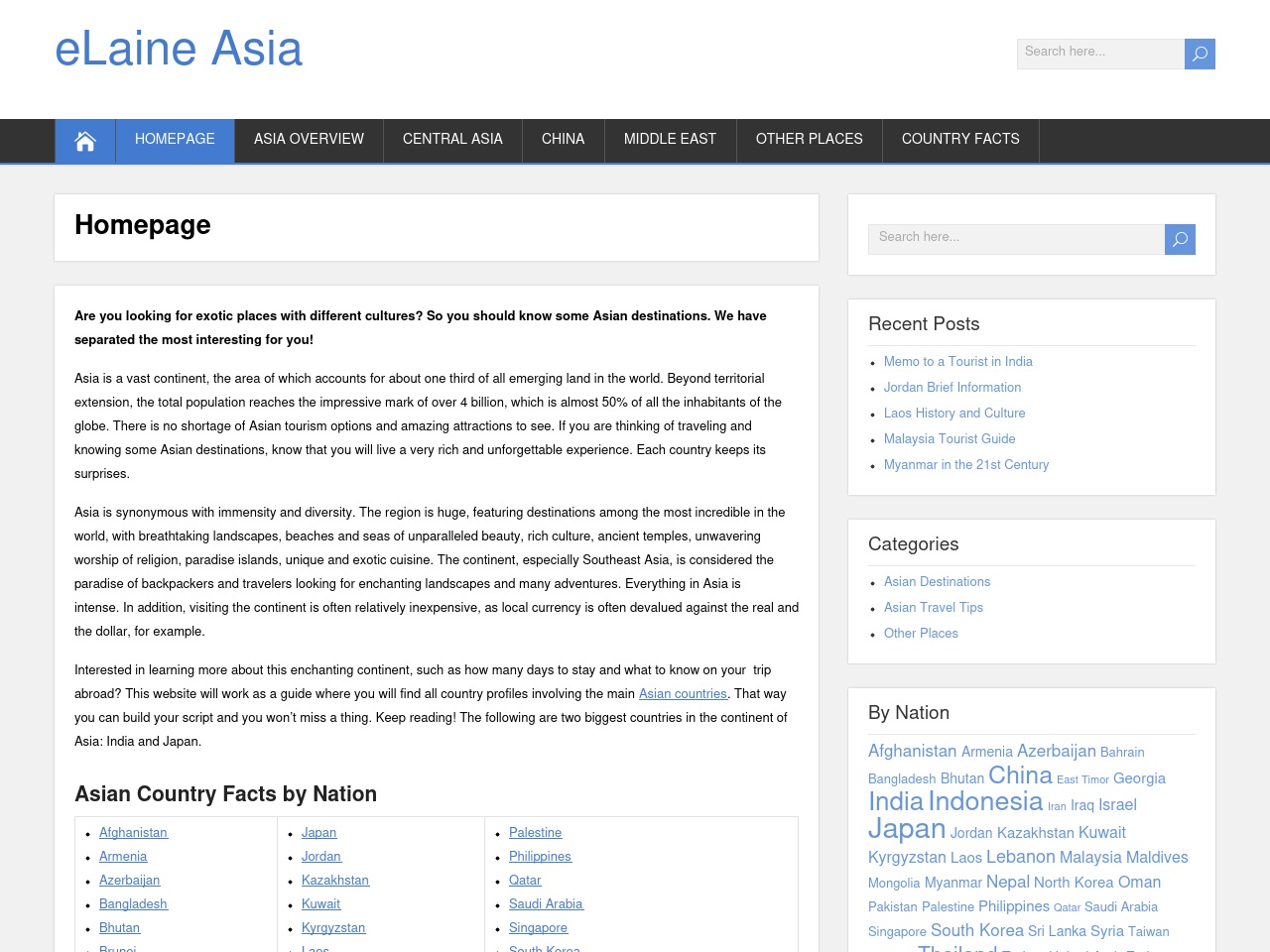Select the Georgia tag under By Nation
Screen dimensions: 1270x952
point(1139,779)
